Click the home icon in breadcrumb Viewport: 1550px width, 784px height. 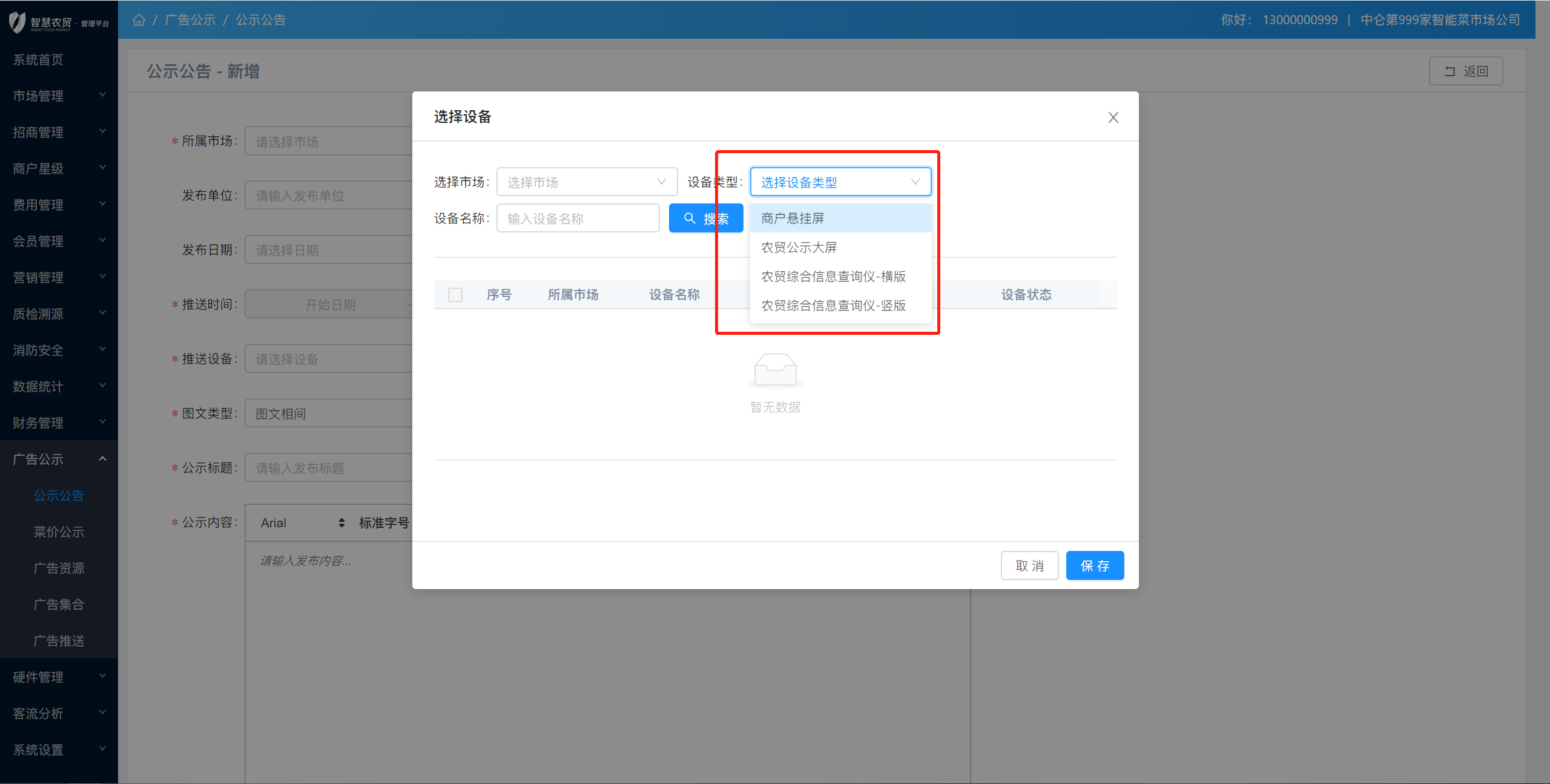coord(139,20)
